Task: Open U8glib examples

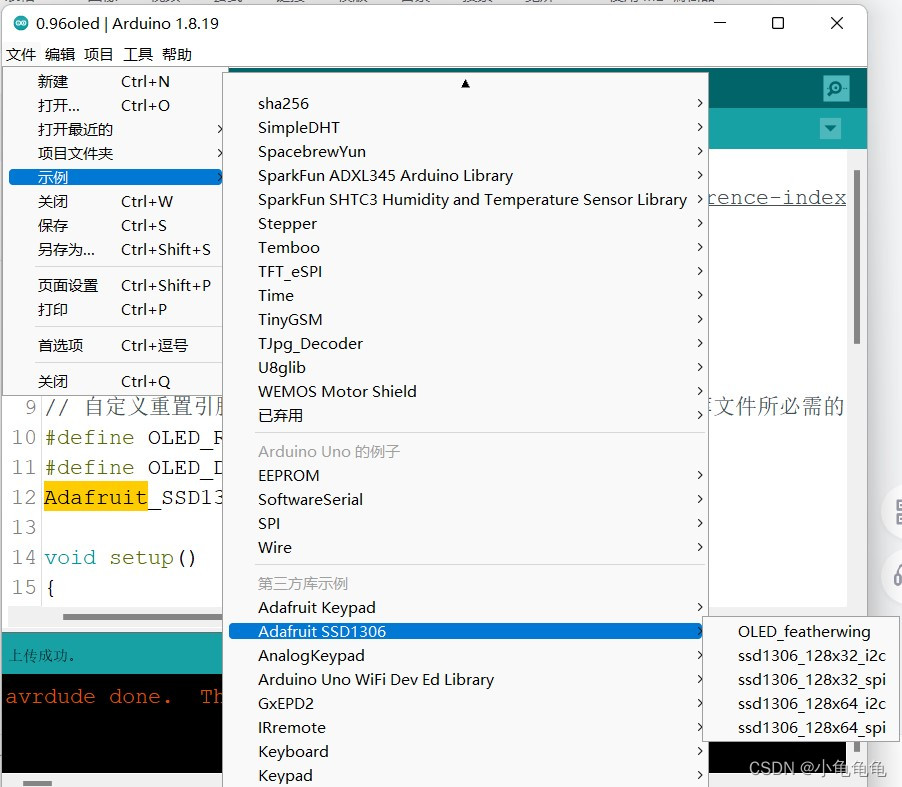Action: click(467, 368)
